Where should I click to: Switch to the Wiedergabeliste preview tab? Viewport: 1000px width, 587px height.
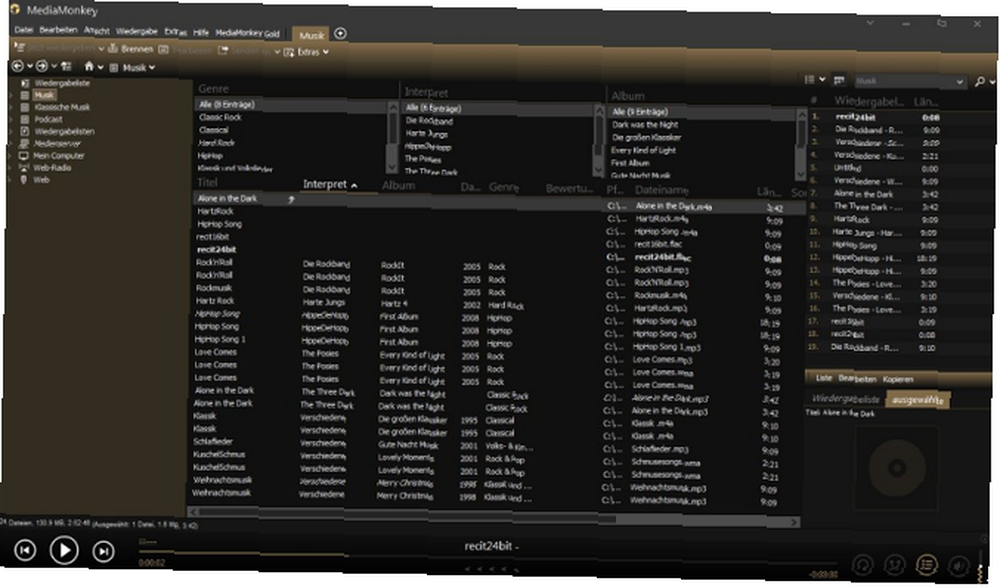point(846,399)
